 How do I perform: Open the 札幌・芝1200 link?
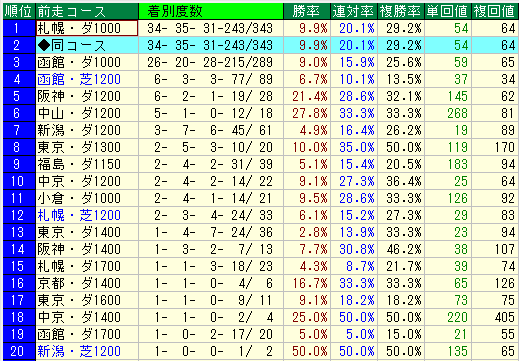tap(79, 215)
